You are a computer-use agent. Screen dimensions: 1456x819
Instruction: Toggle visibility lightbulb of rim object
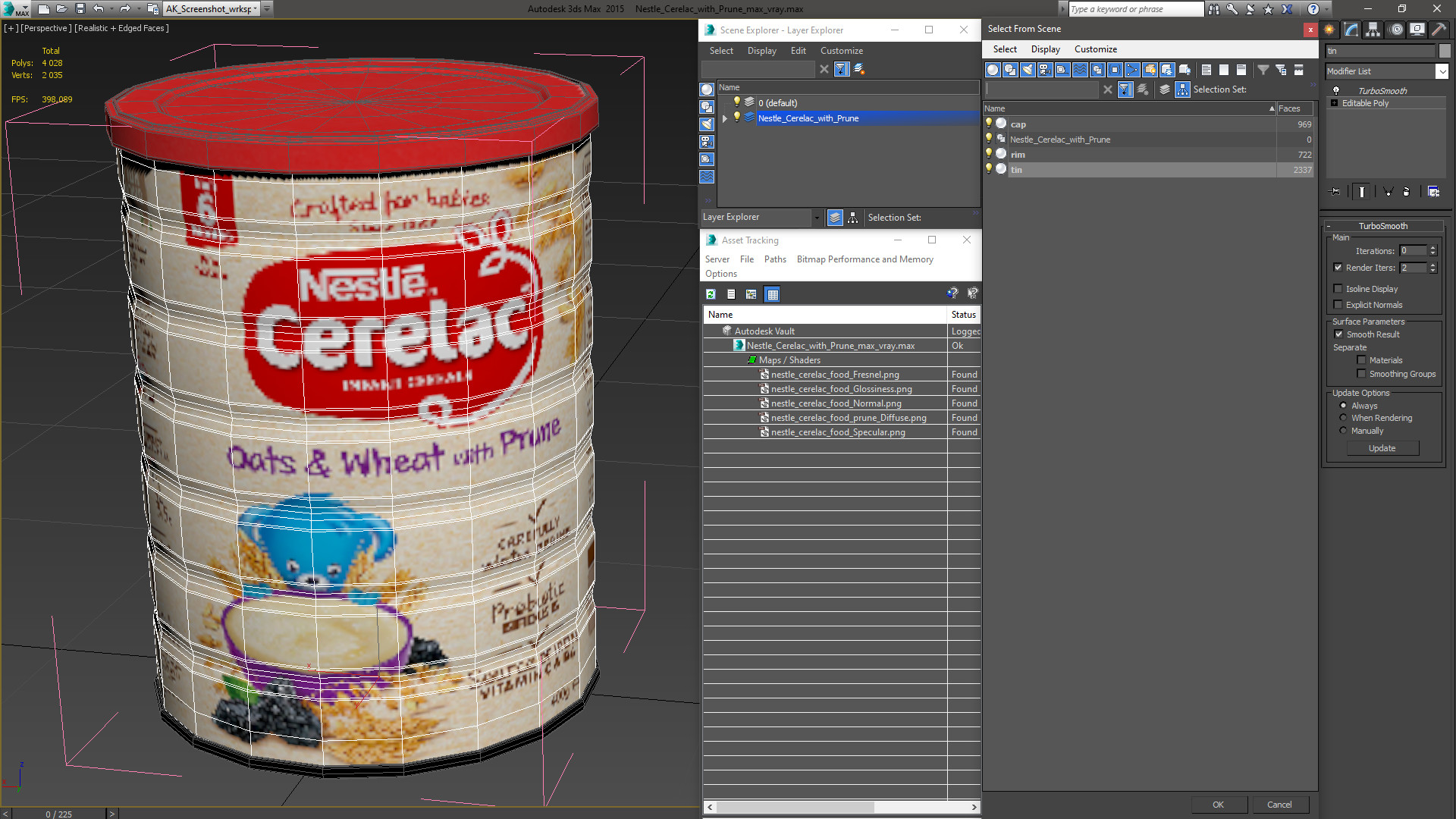[989, 153]
